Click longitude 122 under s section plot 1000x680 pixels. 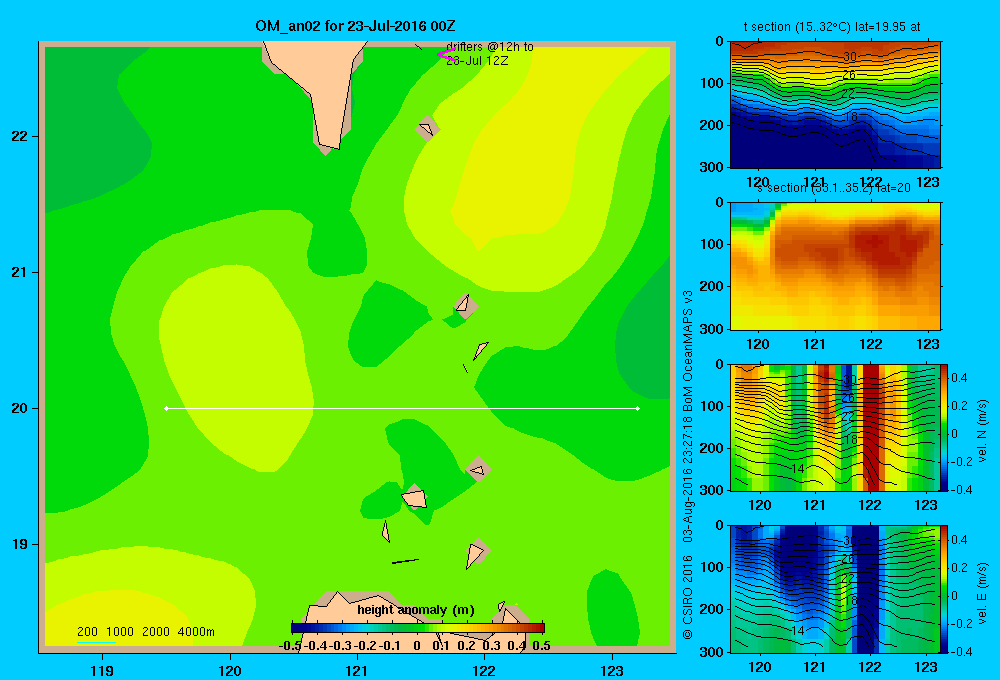click(x=871, y=344)
